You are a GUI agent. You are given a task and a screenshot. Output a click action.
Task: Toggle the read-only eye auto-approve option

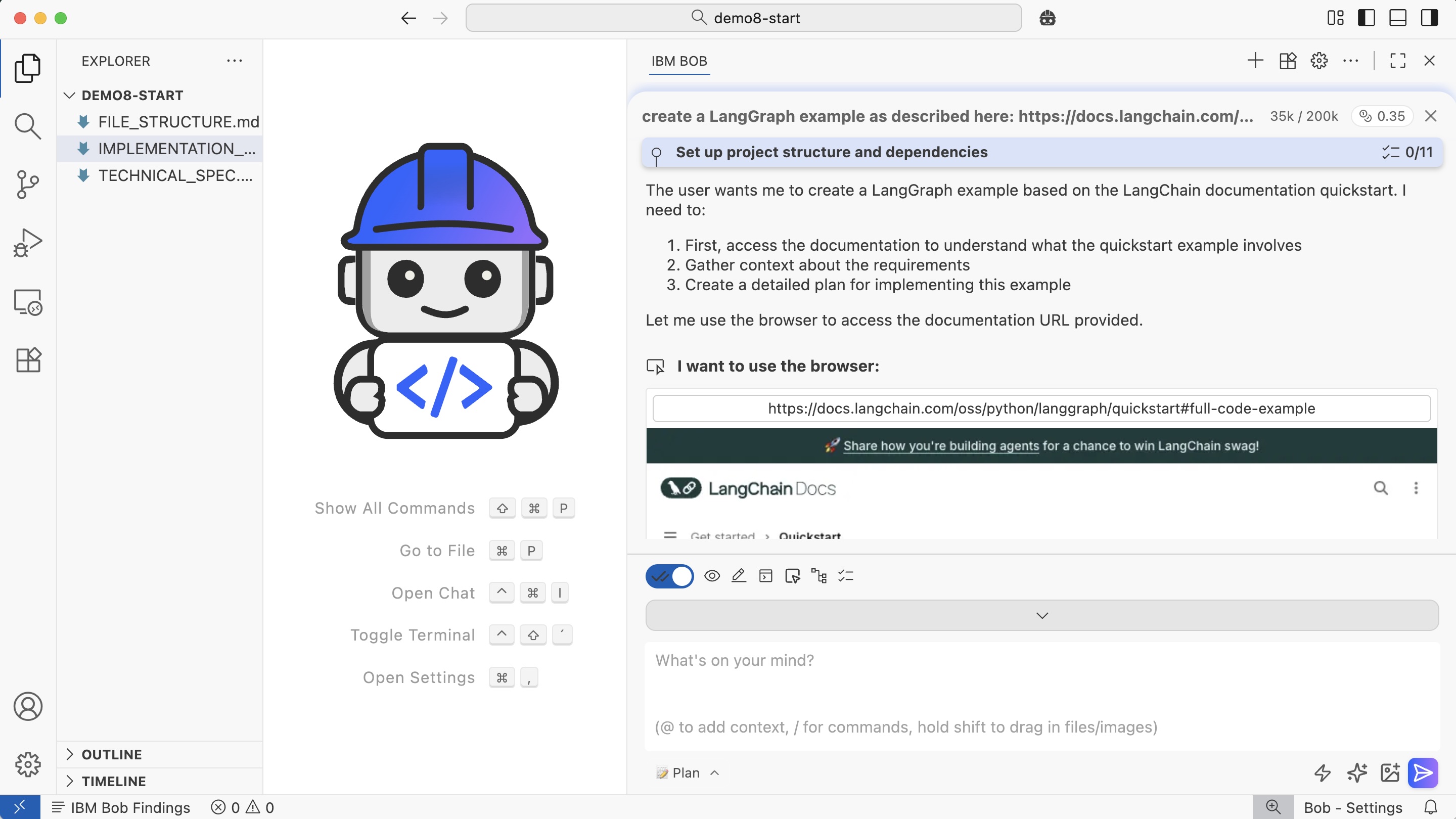[x=712, y=576]
